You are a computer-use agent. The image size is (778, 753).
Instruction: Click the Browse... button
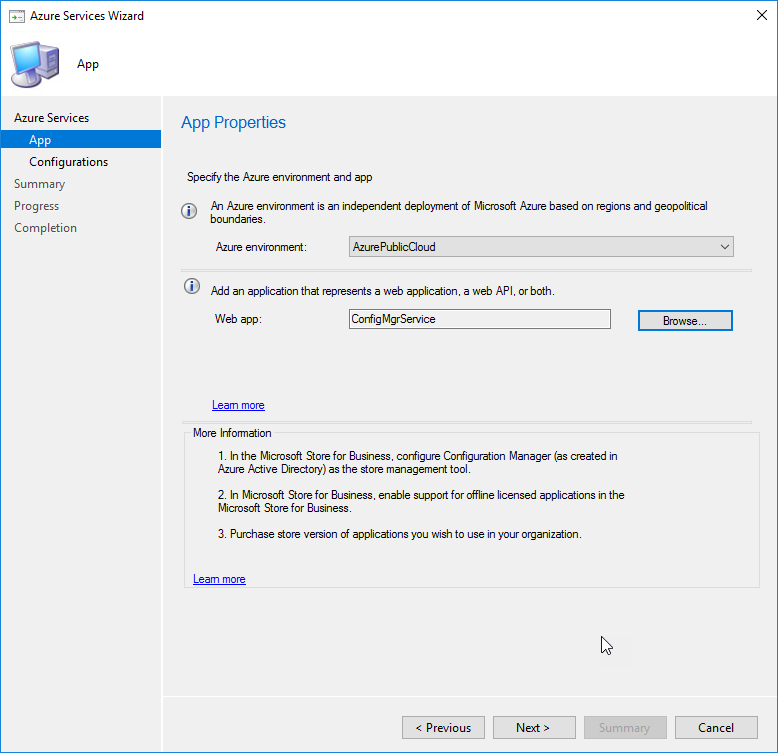coord(685,320)
